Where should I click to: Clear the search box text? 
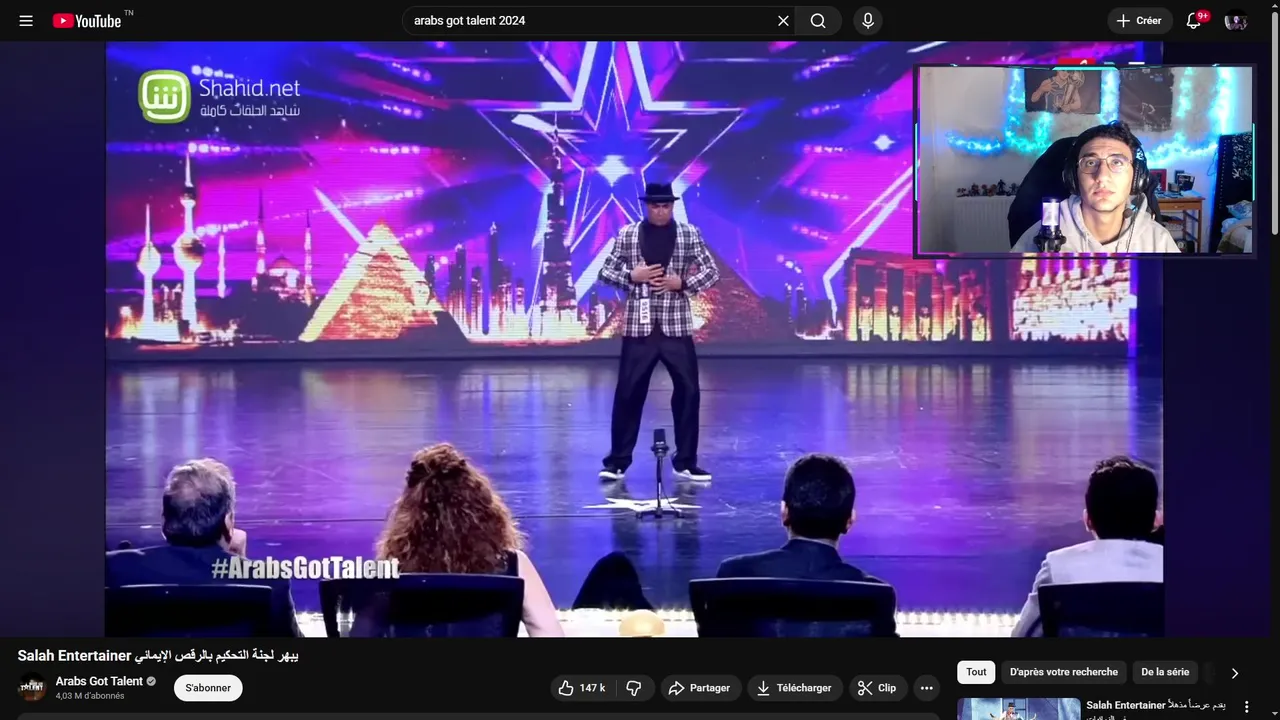click(x=783, y=21)
